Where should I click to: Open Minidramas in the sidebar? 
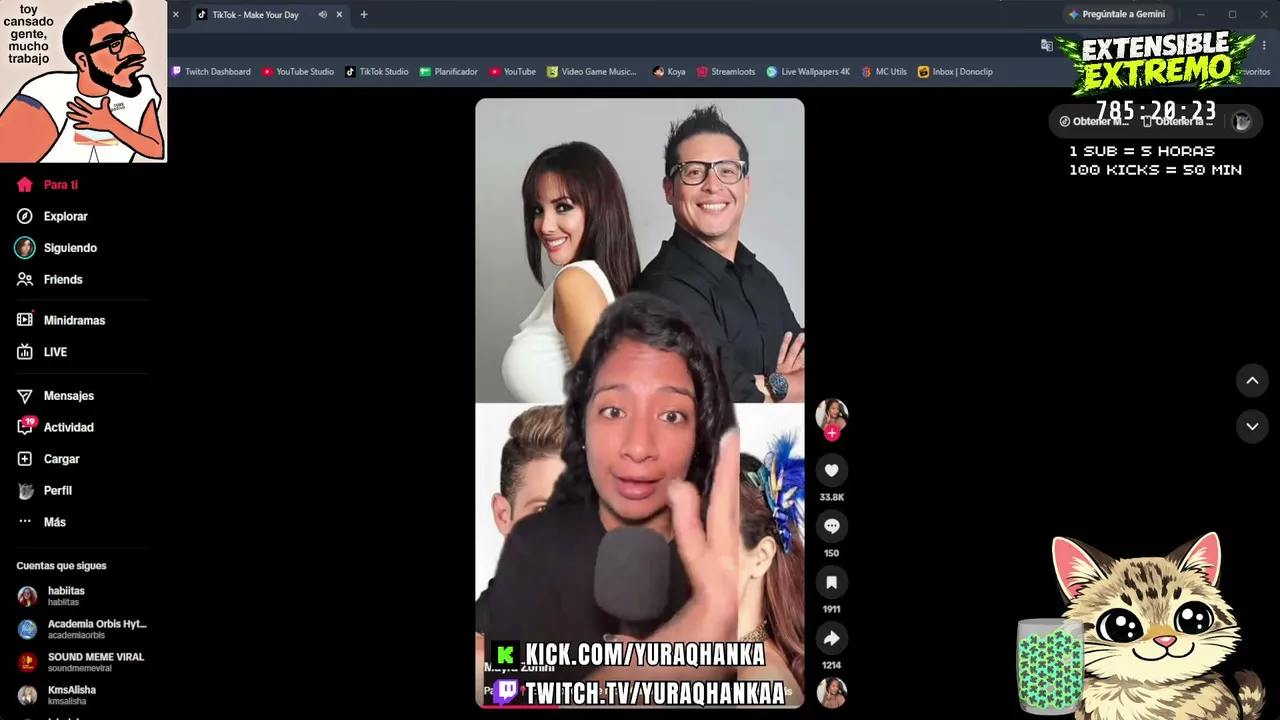click(61, 320)
